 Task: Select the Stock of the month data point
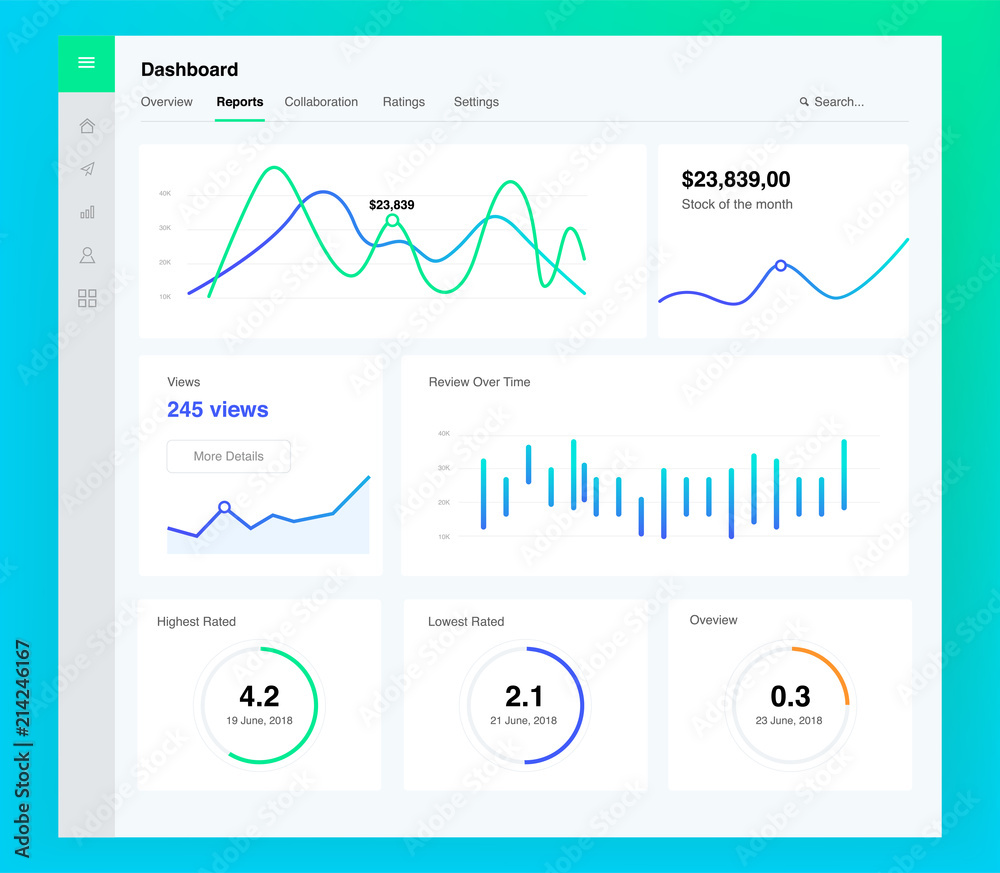pos(781,265)
